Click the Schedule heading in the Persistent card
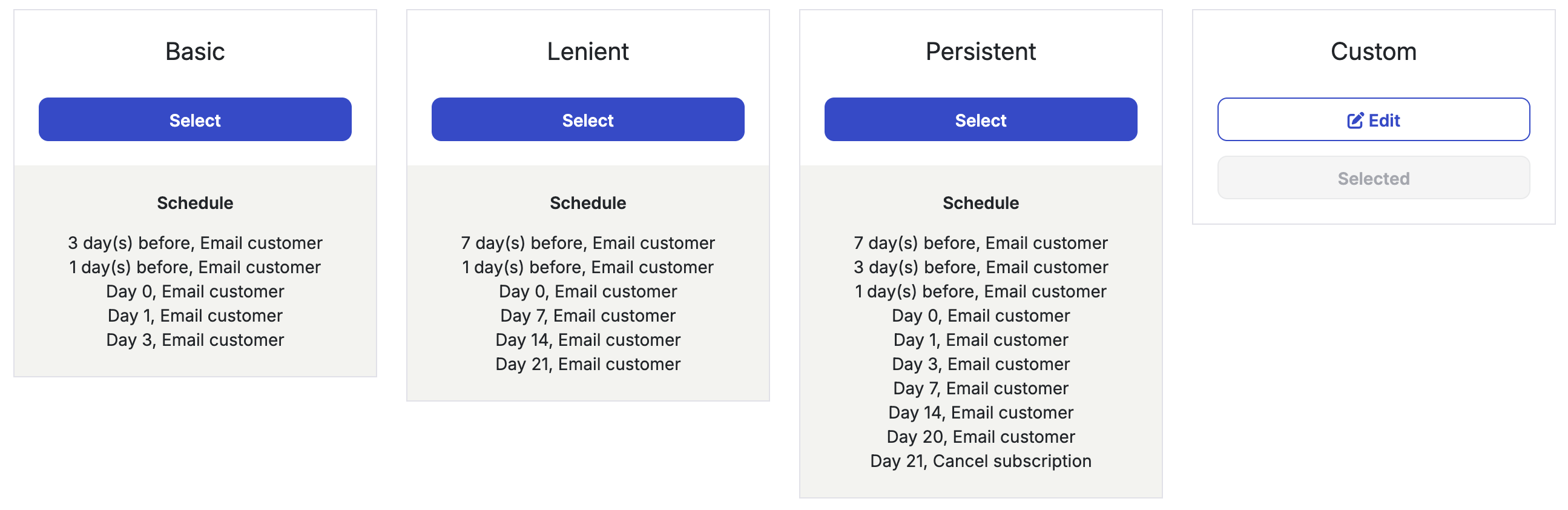Screen dimensions: 1568x510 pyautogui.click(x=980, y=203)
